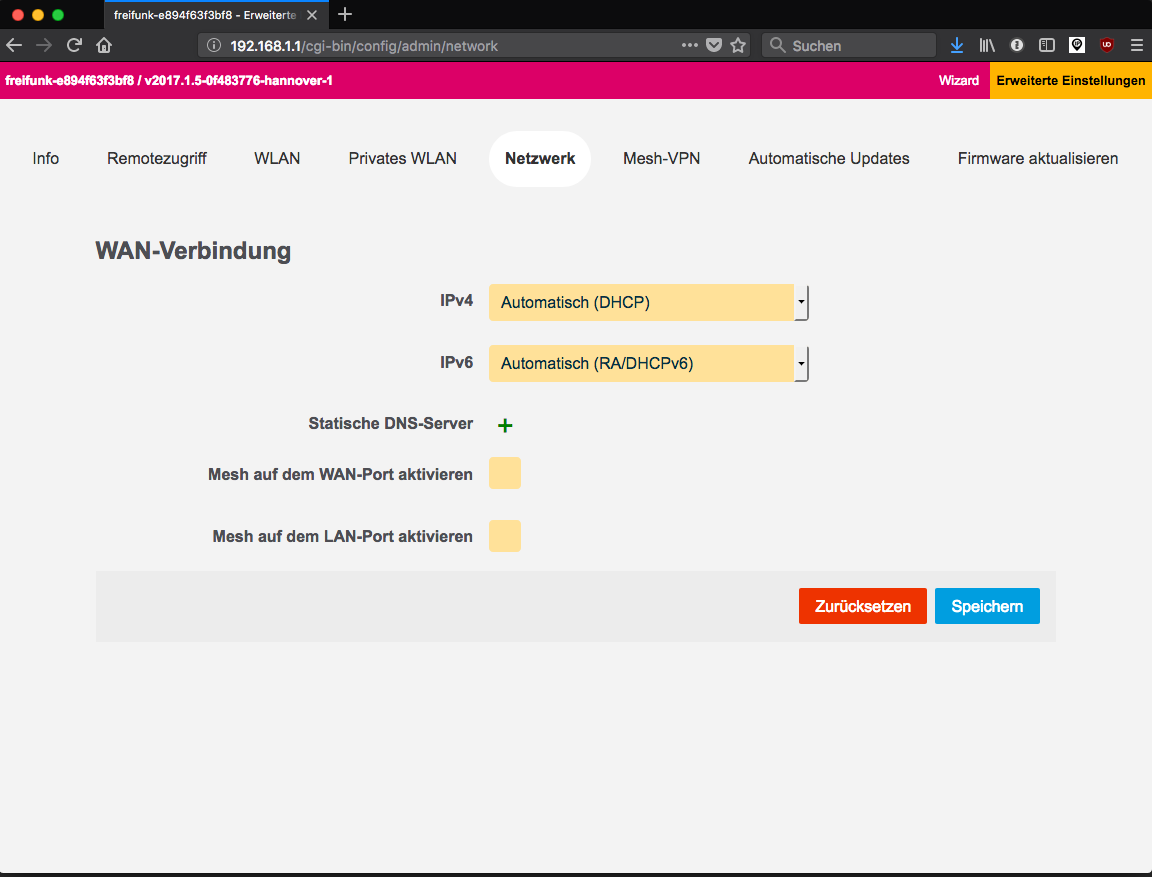Show the Firefox library icon
1152x877 pixels.
(987, 45)
